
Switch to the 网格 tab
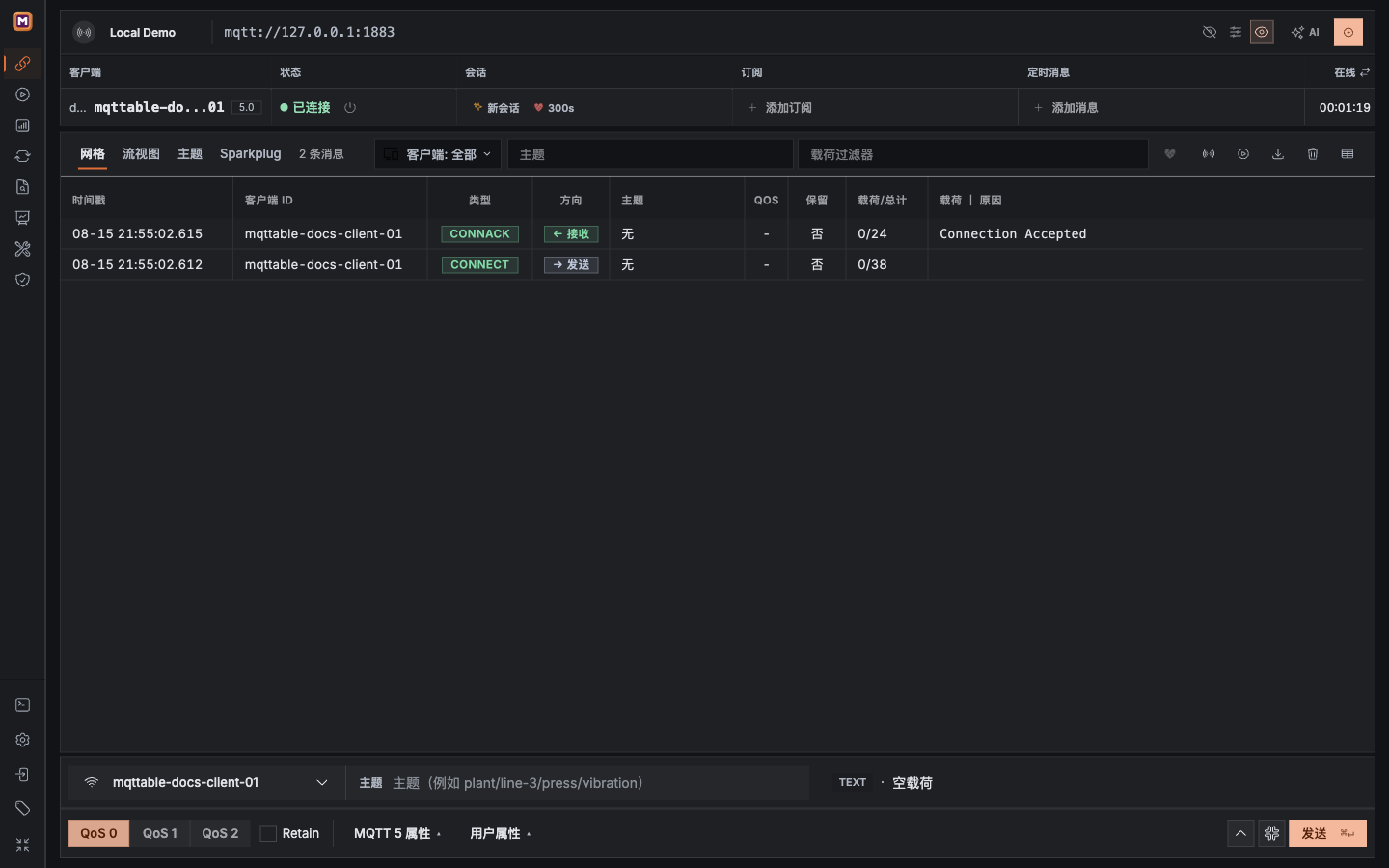(93, 154)
